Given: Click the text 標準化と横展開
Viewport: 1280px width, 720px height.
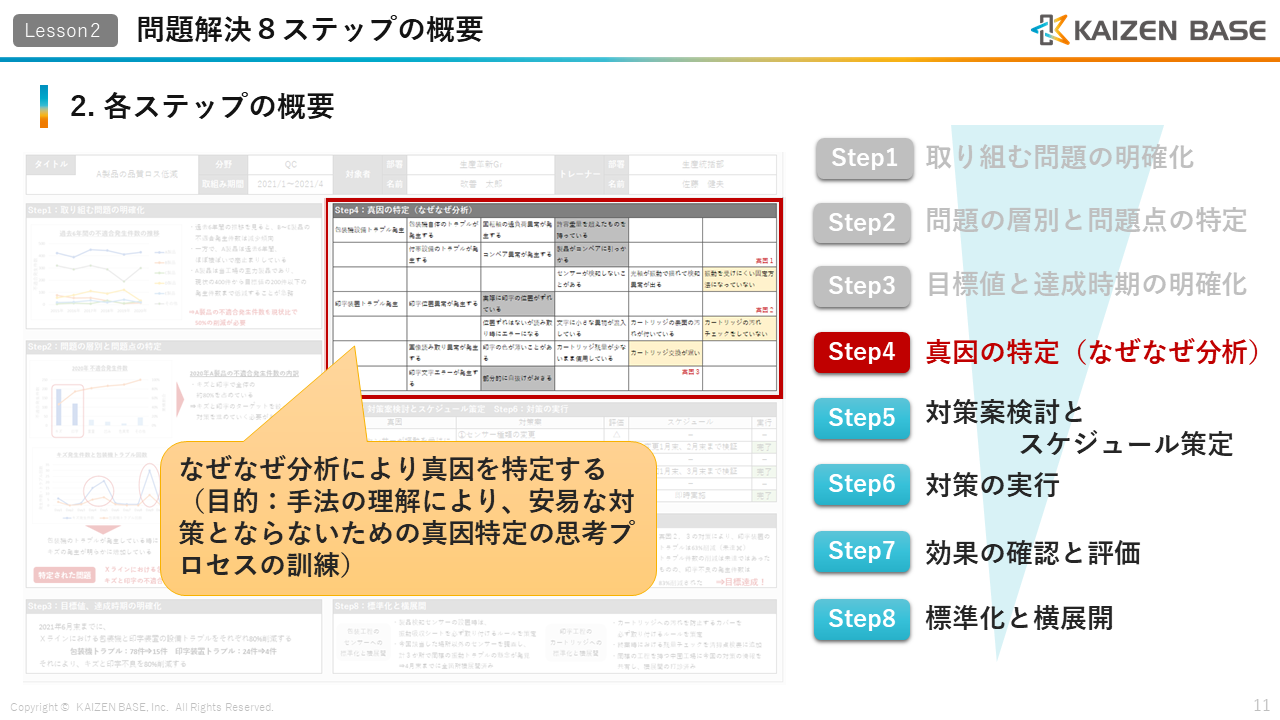Looking at the screenshot, I should tap(1019, 618).
